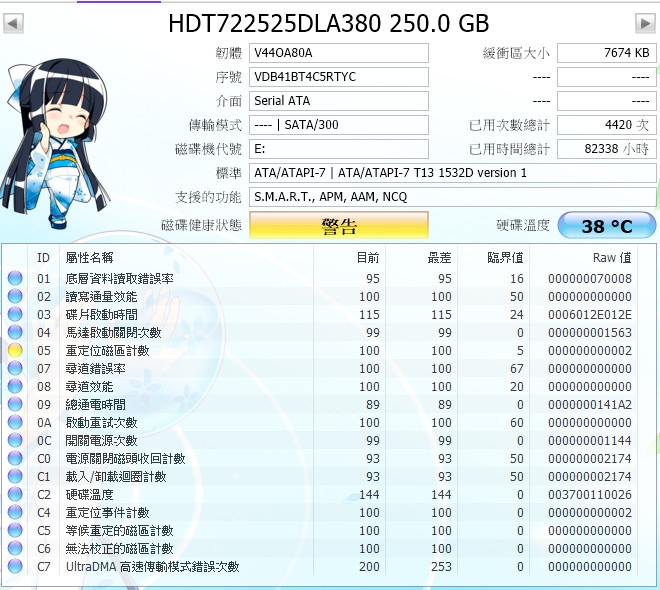Click the blue status icon for attribute 02
This screenshot has width=660, height=590.
[15, 296]
